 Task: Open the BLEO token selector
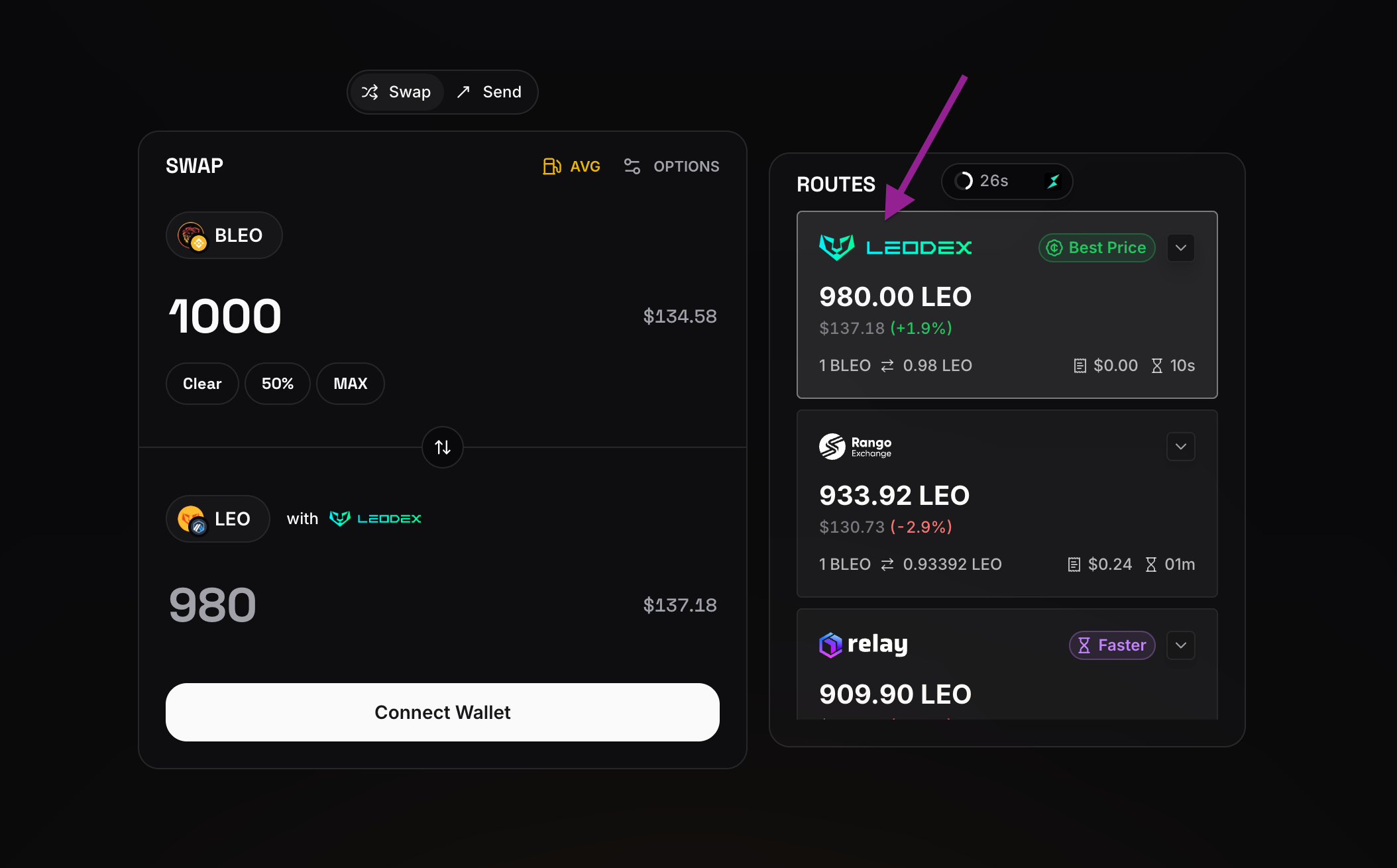224,235
